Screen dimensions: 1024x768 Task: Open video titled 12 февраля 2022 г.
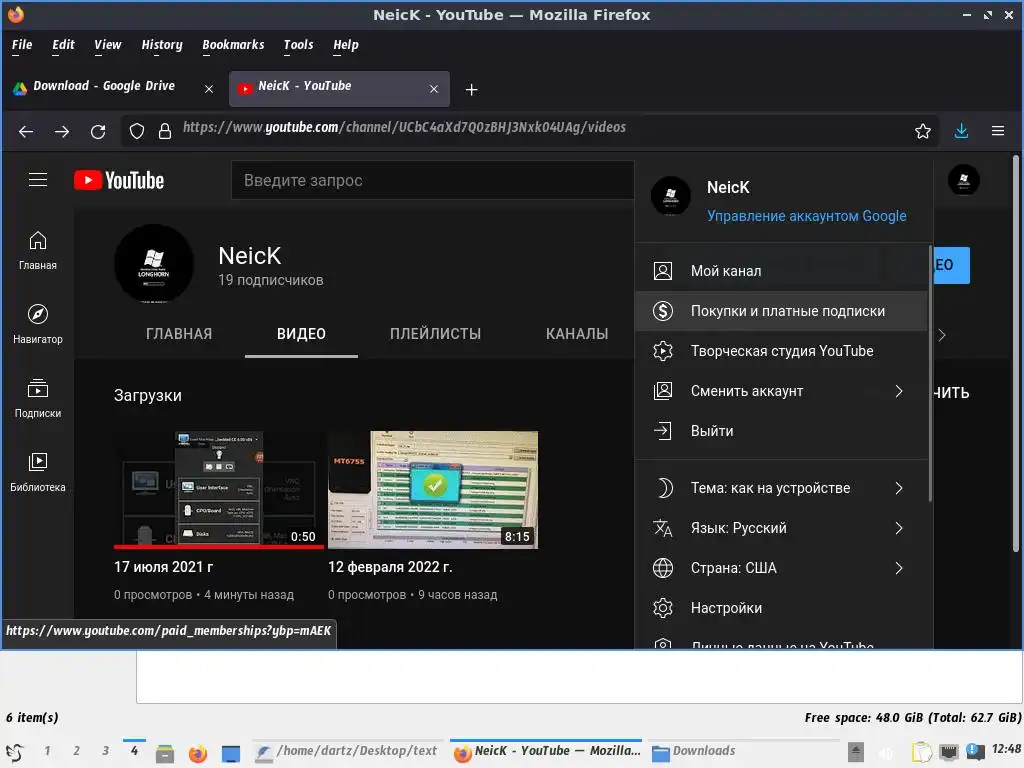tap(390, 567)
